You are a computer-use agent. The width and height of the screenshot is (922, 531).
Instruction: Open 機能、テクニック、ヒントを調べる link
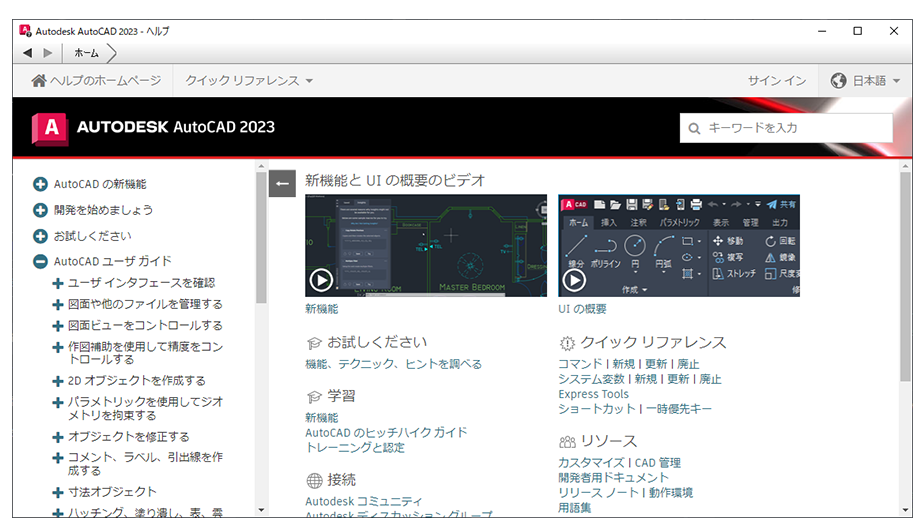coord(393,364)
